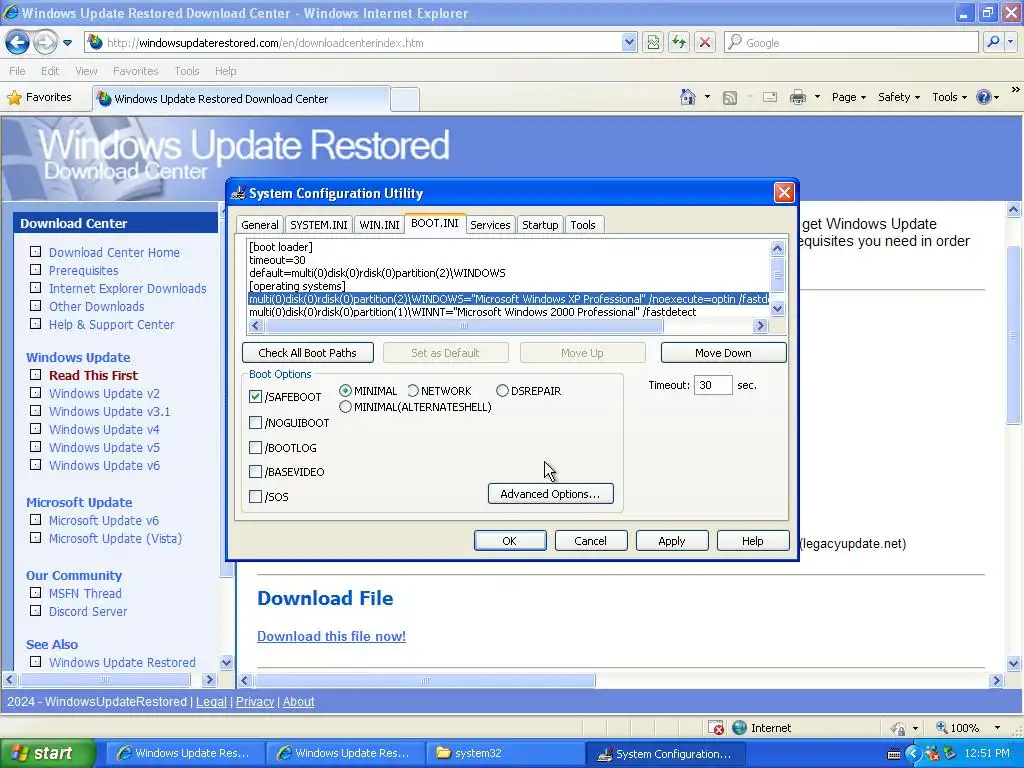This screenshot has width=1024, height=768.
Task: Click the Apply button
Action: click(x=672, y=541)
